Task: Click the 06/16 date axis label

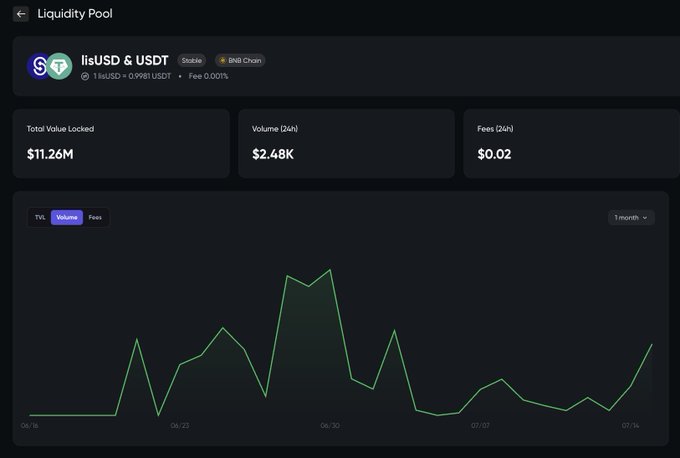Action: tap(29, 425)
